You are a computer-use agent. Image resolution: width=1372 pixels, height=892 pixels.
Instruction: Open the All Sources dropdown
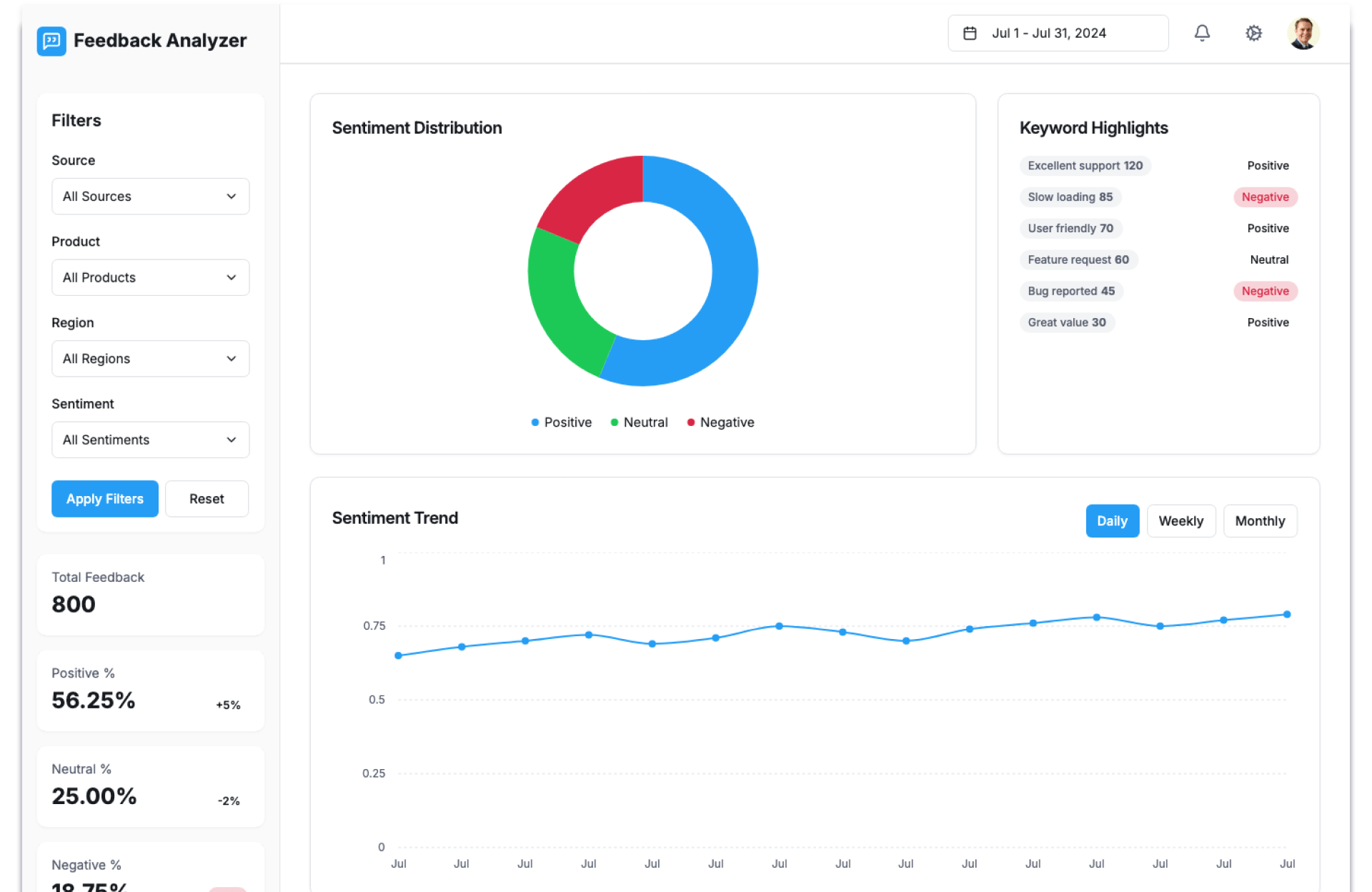[x=150, y=197]
